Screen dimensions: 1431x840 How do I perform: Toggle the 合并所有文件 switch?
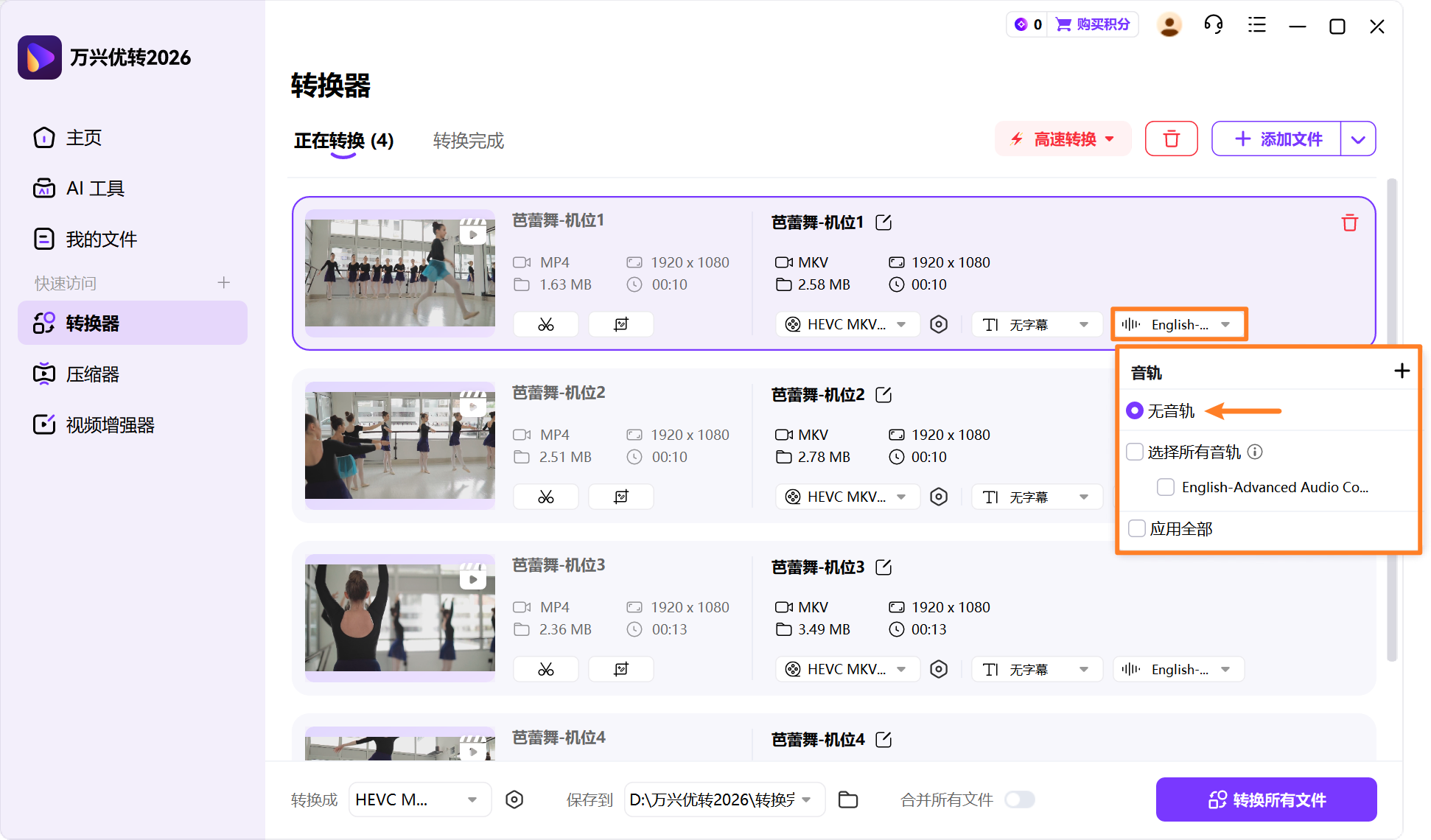coord(1021,799)
